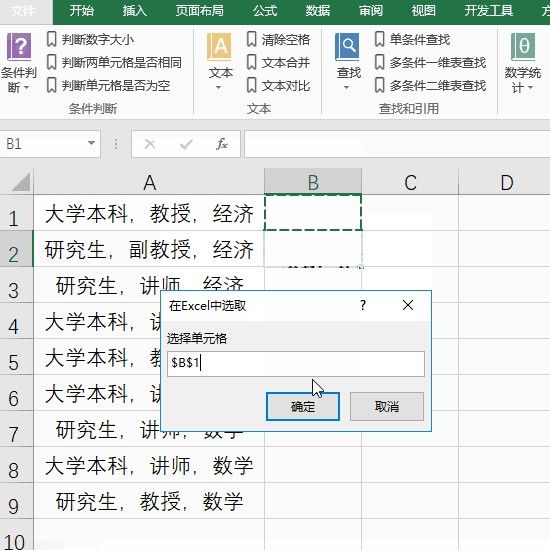Screen dimensions: 550x550
Task: Click the 文本对比 bookmark item
Action: [278, 86]
